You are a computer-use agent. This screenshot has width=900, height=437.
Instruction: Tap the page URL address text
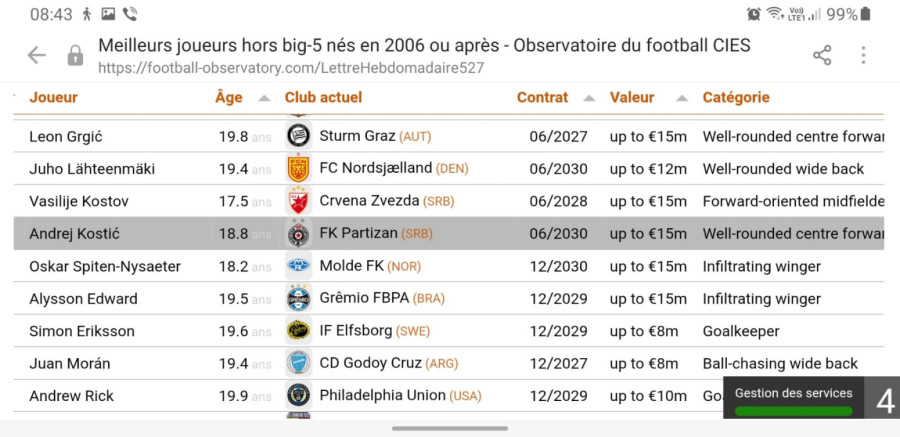[291, 68]
